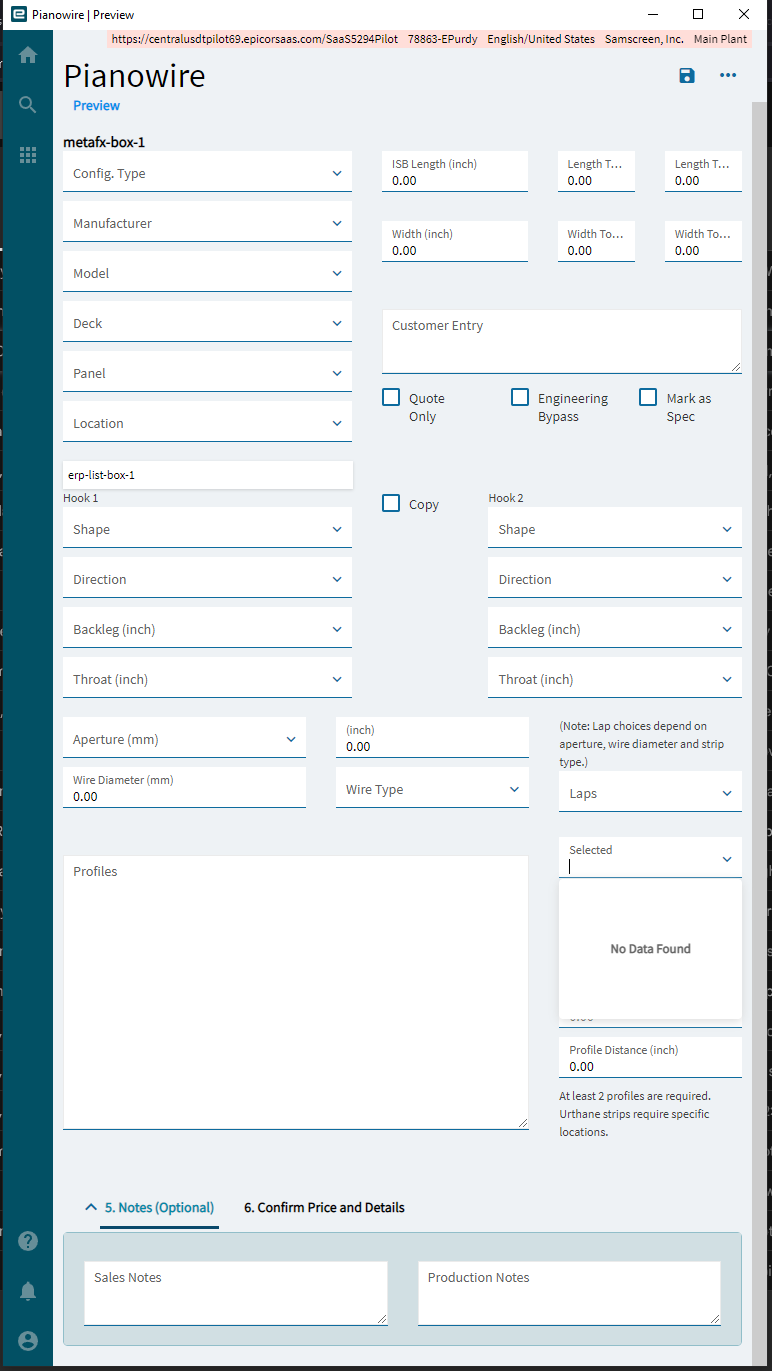Click the Samscreen, Inc. company label
Viewport: 772px width, 1371px height.
(x=644, y=39)
